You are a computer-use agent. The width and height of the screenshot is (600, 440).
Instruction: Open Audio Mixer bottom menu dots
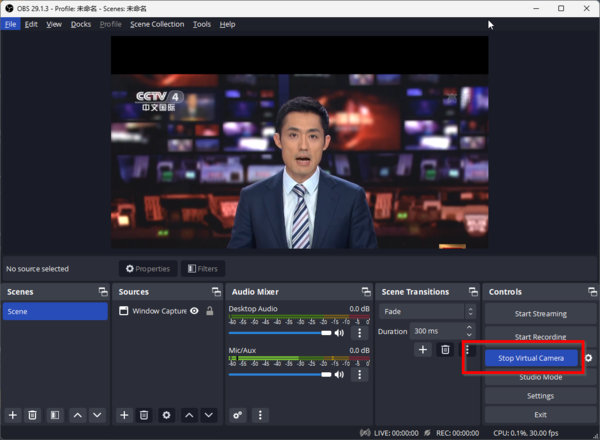pyautogui.click(x=260, y=415)
